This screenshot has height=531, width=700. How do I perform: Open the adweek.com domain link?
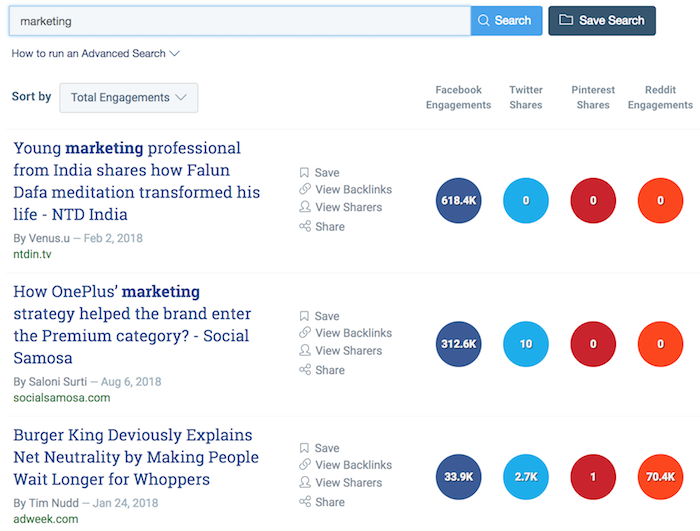click(46, 519)
